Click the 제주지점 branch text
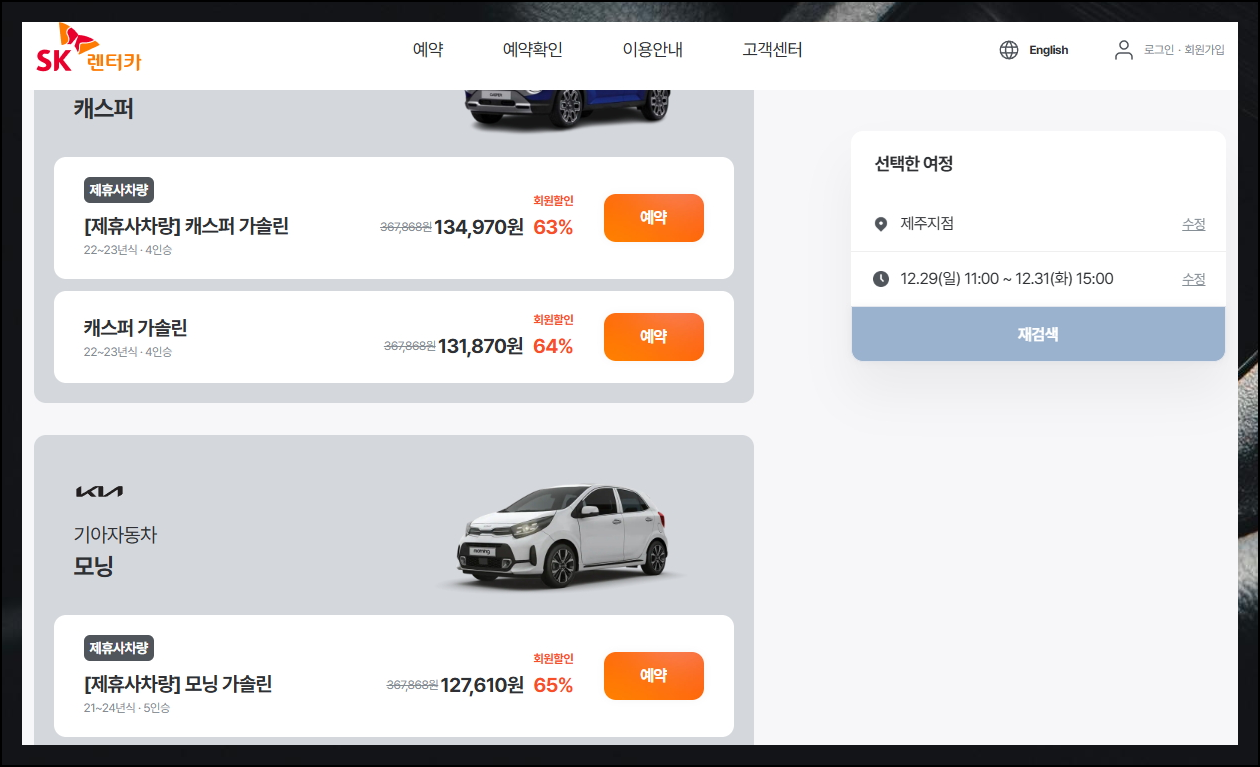The image size is (1260, 767). (927, 224)
